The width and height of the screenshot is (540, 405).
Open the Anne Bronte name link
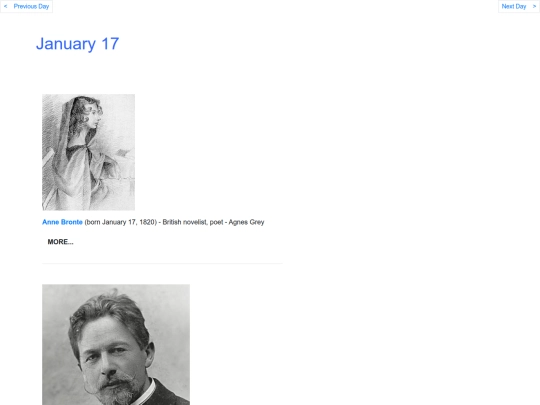click(x=62, y=222)
